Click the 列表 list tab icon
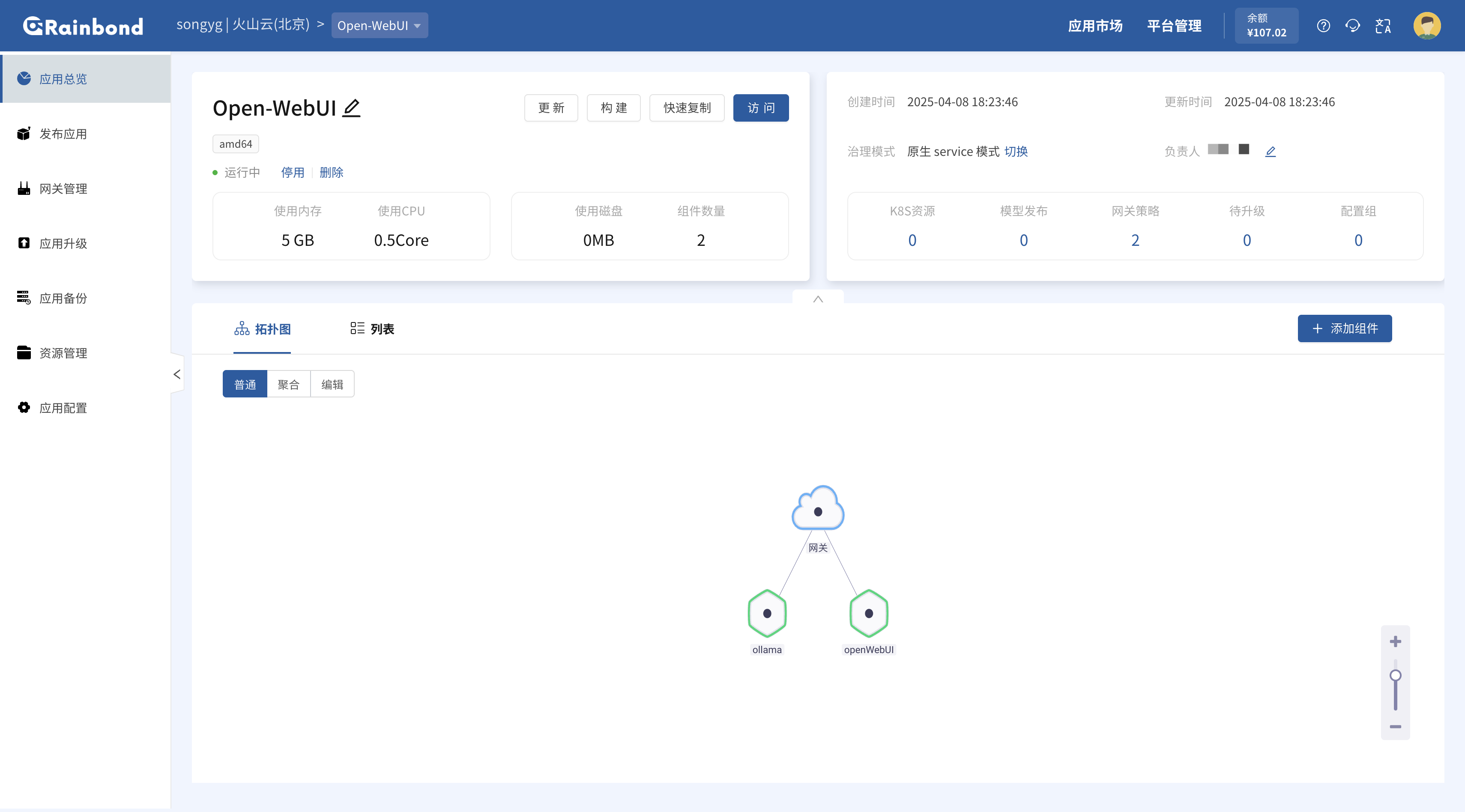Viewport: 1465px width, 812px height. point(358,328)
